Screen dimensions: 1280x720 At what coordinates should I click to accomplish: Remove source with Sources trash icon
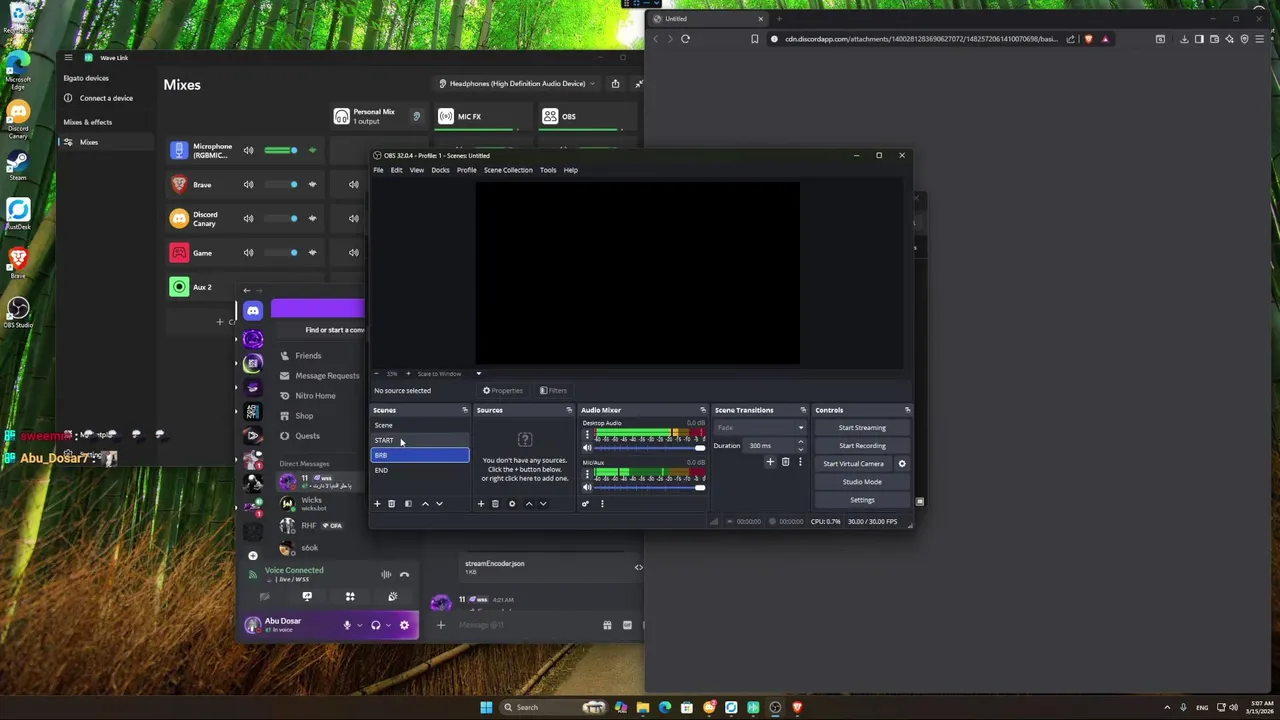[495, 504]
